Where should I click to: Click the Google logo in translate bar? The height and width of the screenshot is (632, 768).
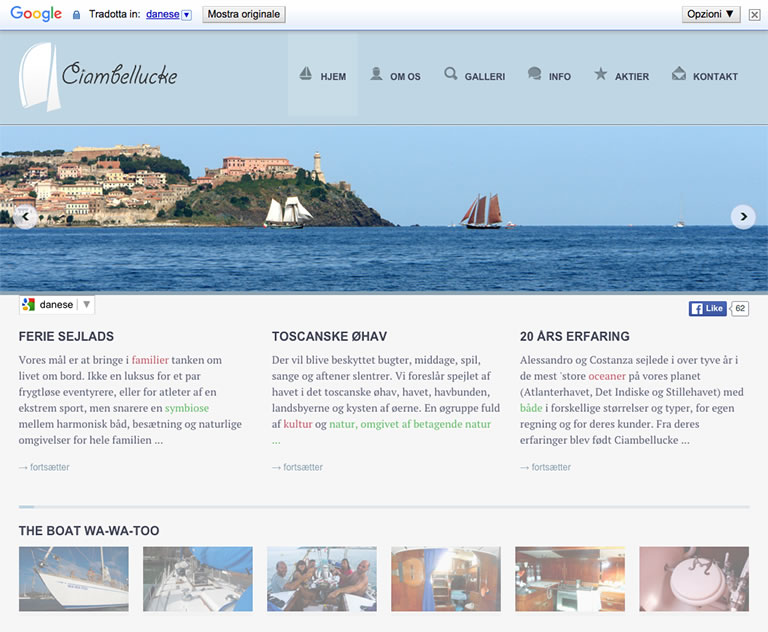click(36, 14)
